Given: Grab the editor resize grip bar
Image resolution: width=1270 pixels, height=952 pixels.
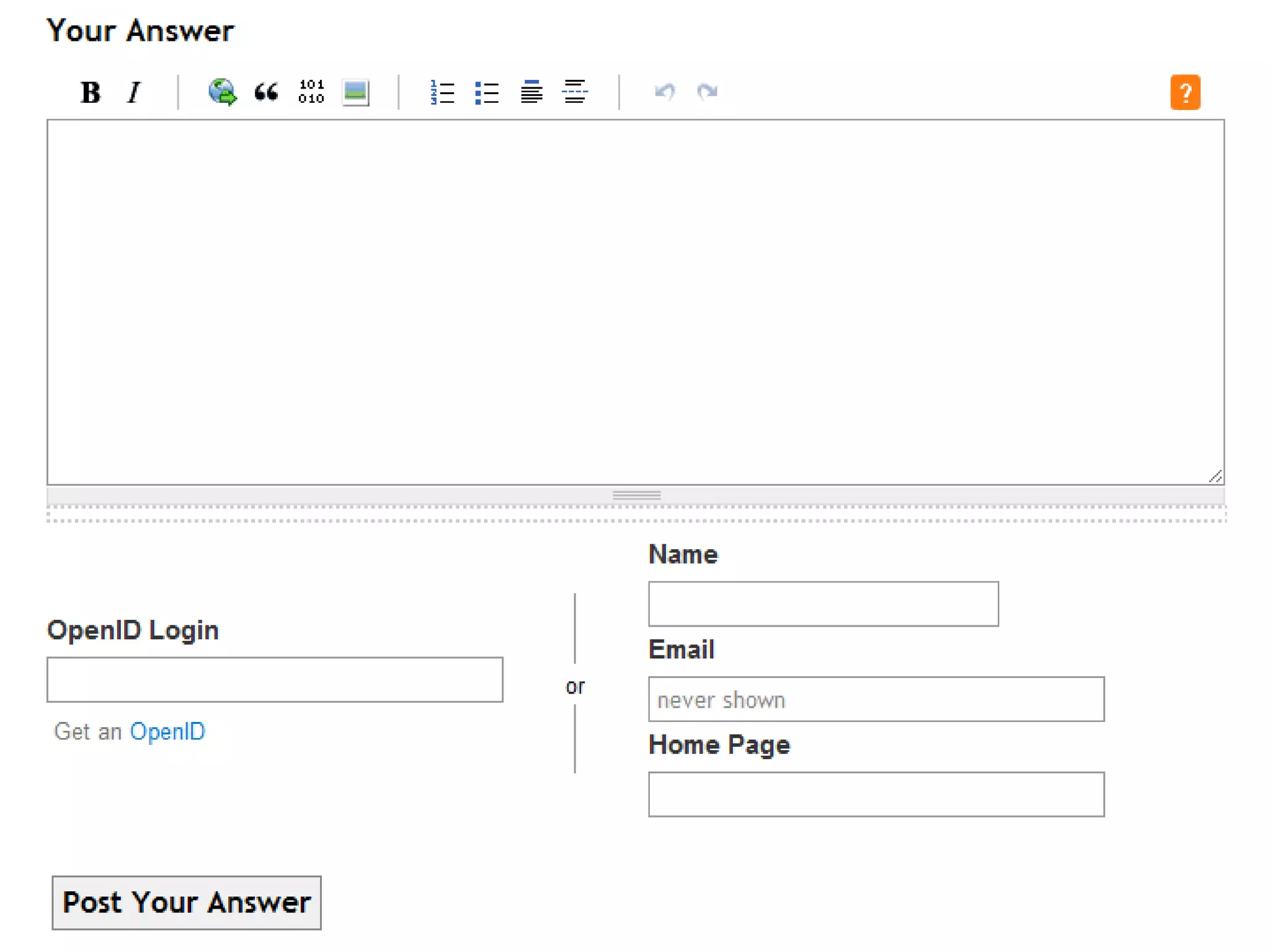Looking at the screenshot, I should click(636, 495).
